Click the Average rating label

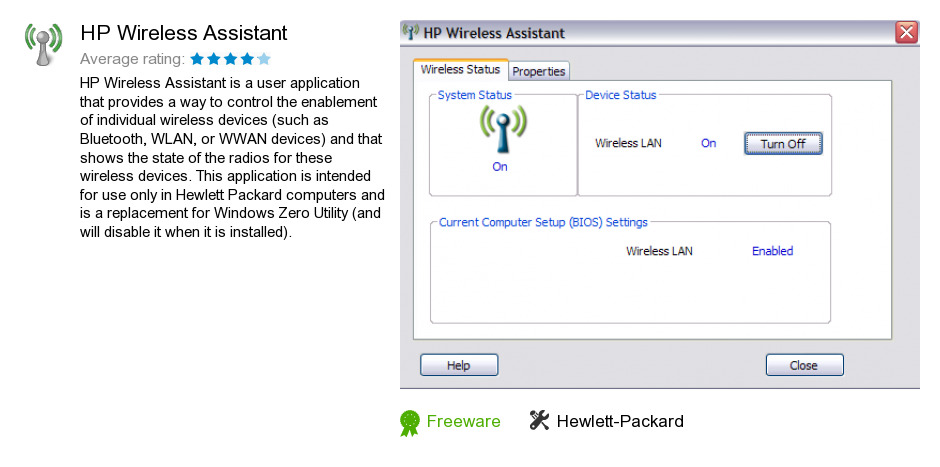[x=132, y=59]
